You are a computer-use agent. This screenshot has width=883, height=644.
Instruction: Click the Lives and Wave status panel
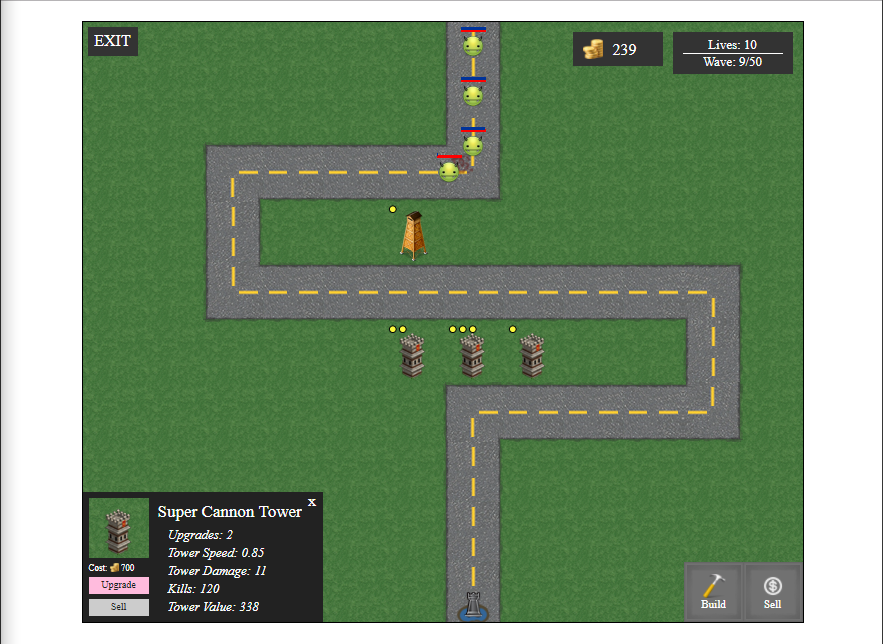coord(732,53)
